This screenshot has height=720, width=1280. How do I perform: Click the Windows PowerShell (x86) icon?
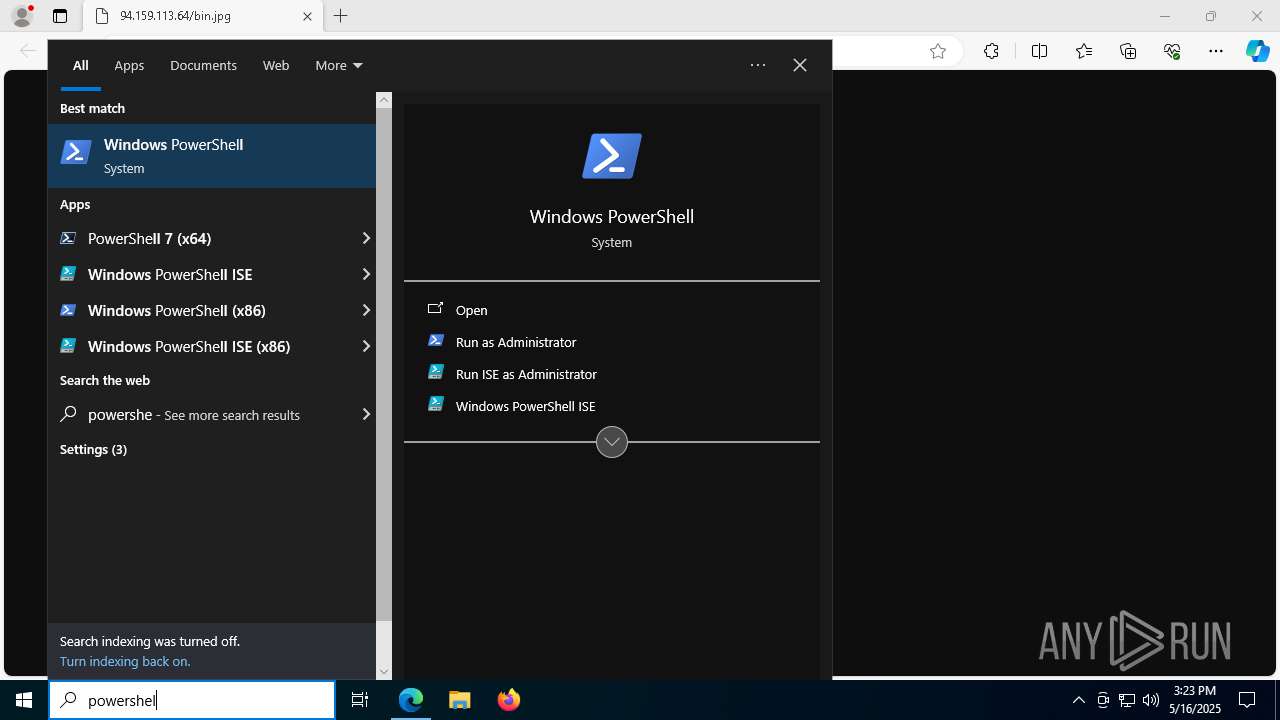click(x=68, y=310)
